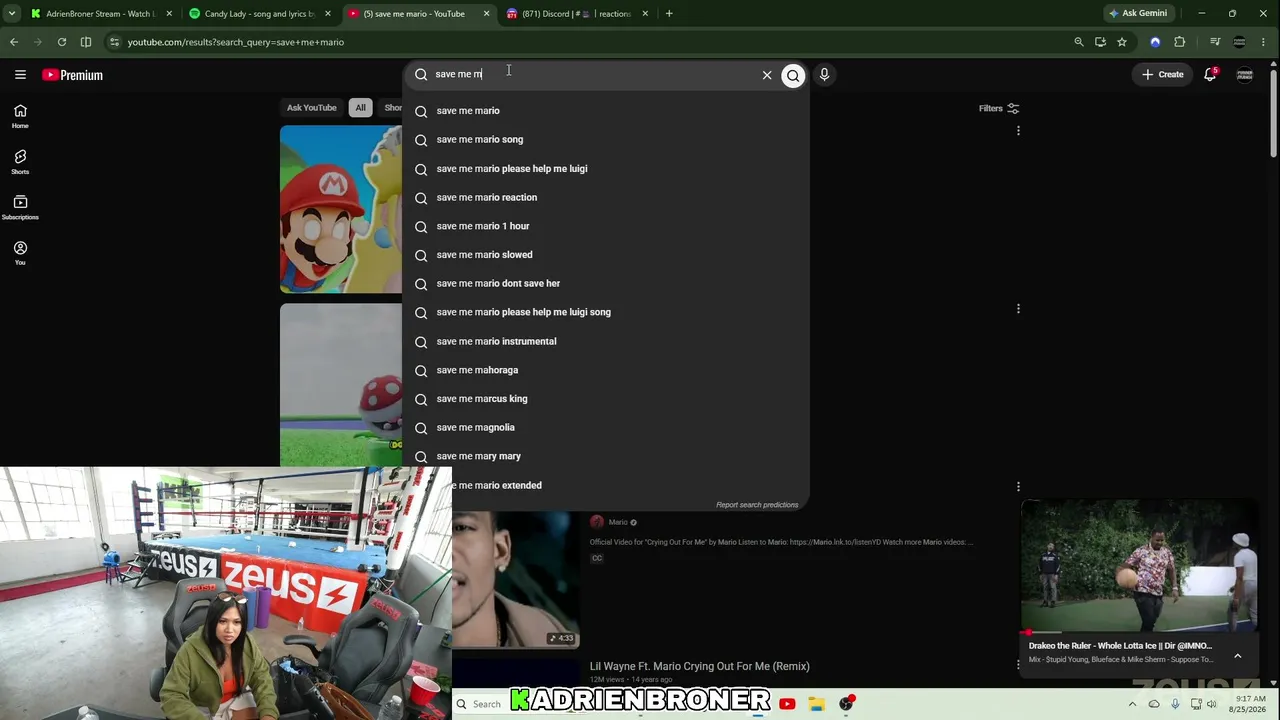
Task: Click Report search predictions link
Action: pos(757,505)
